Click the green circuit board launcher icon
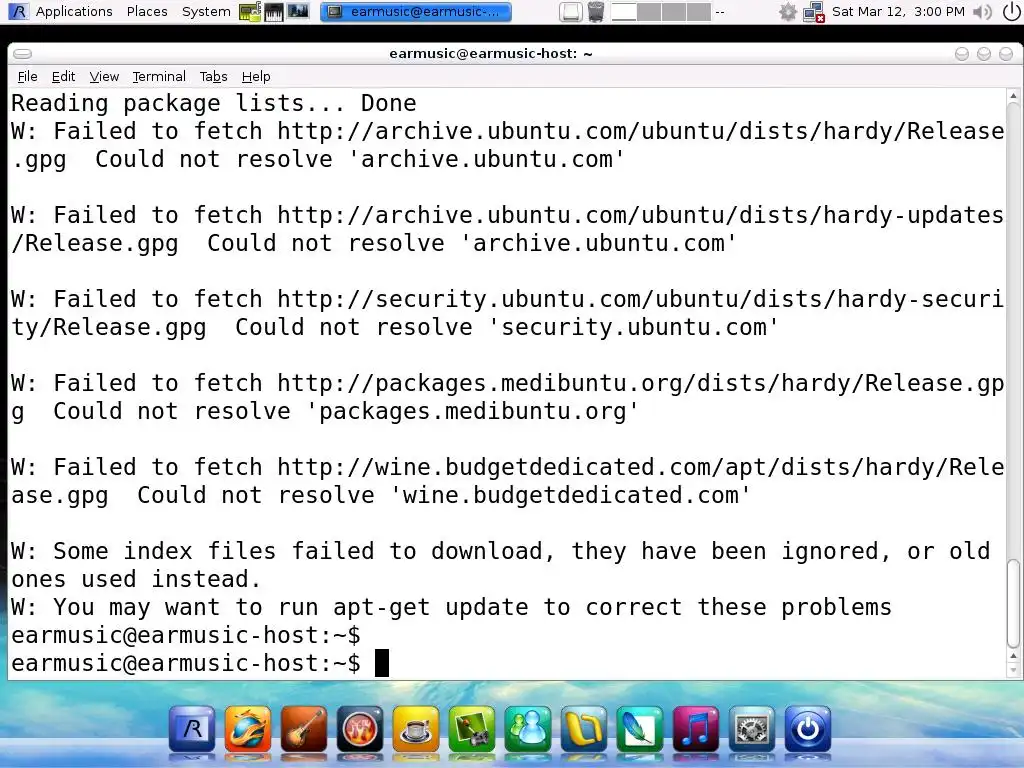1024x768 pixels. (249, 11)
